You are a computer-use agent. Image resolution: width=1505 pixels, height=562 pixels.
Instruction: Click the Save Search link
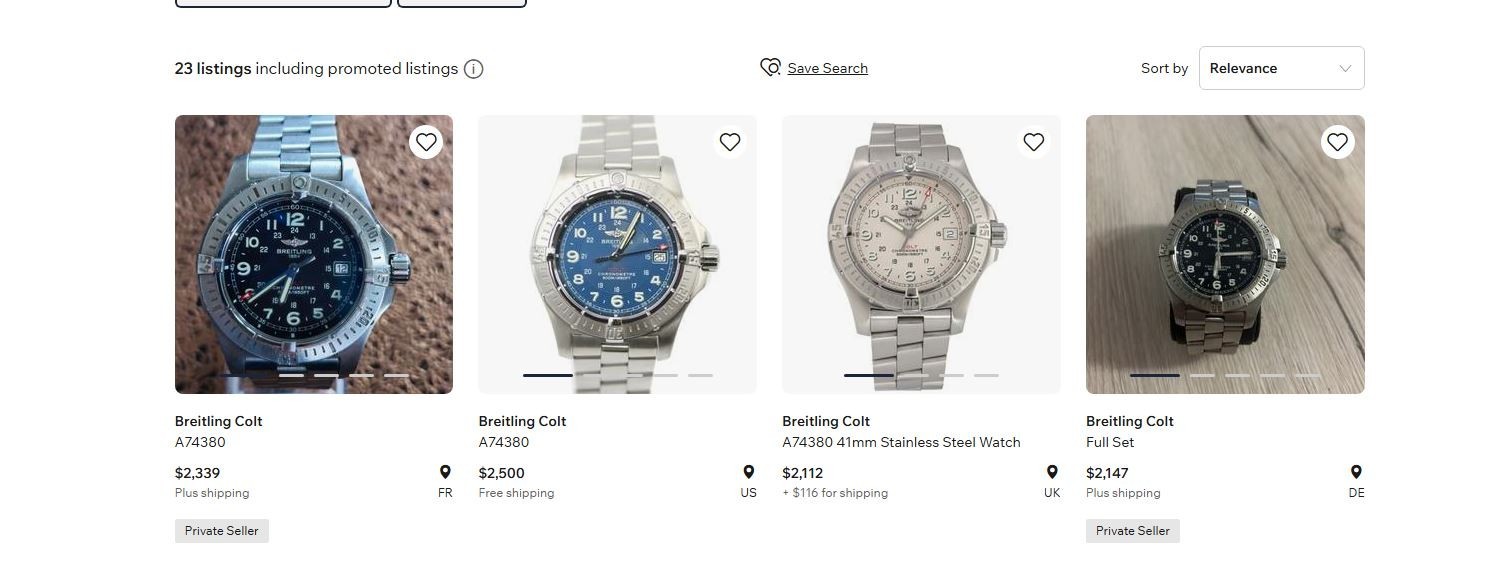pos(827,68)
